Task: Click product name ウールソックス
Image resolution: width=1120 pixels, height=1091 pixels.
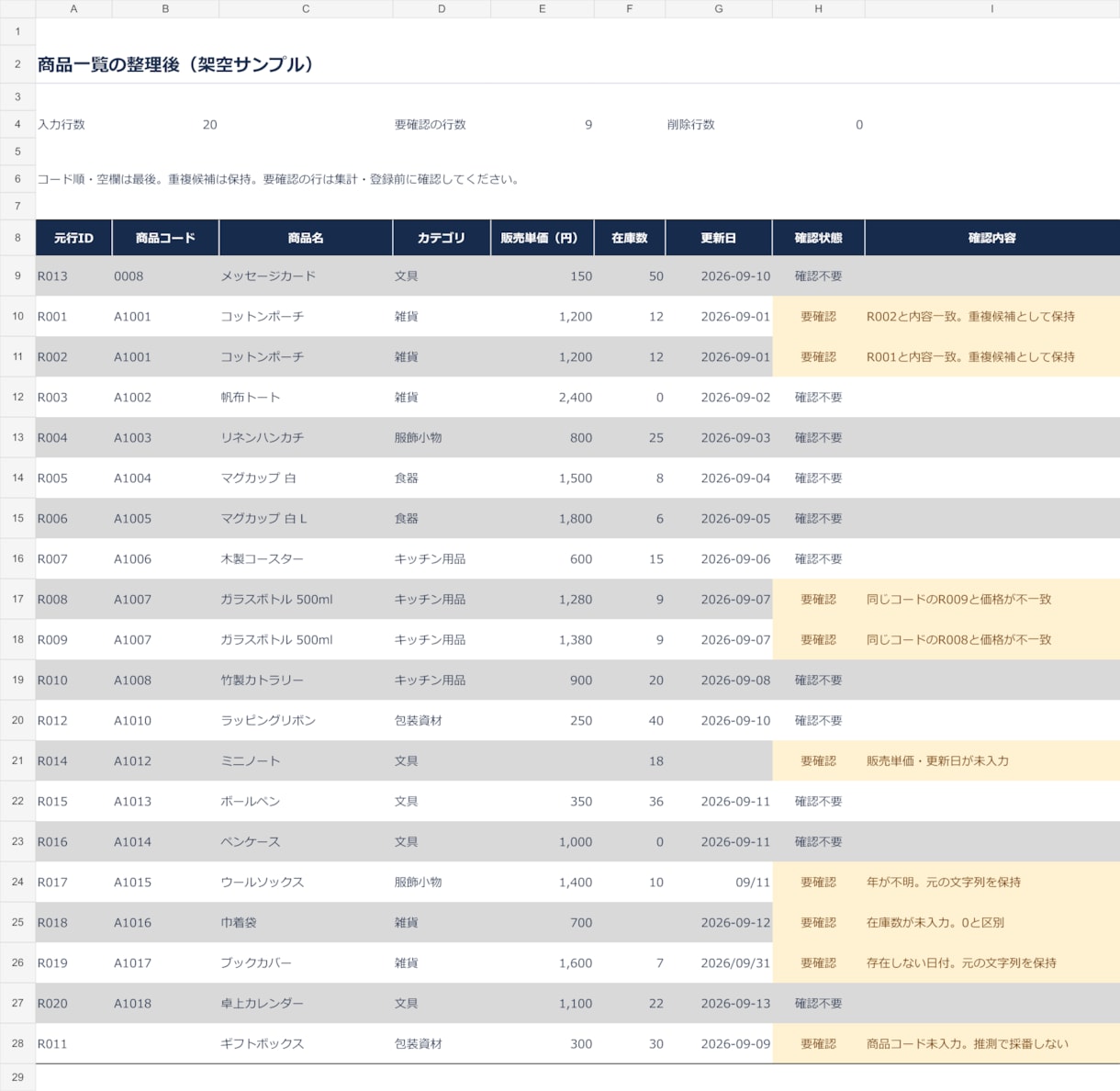Action: pos(263,883)
